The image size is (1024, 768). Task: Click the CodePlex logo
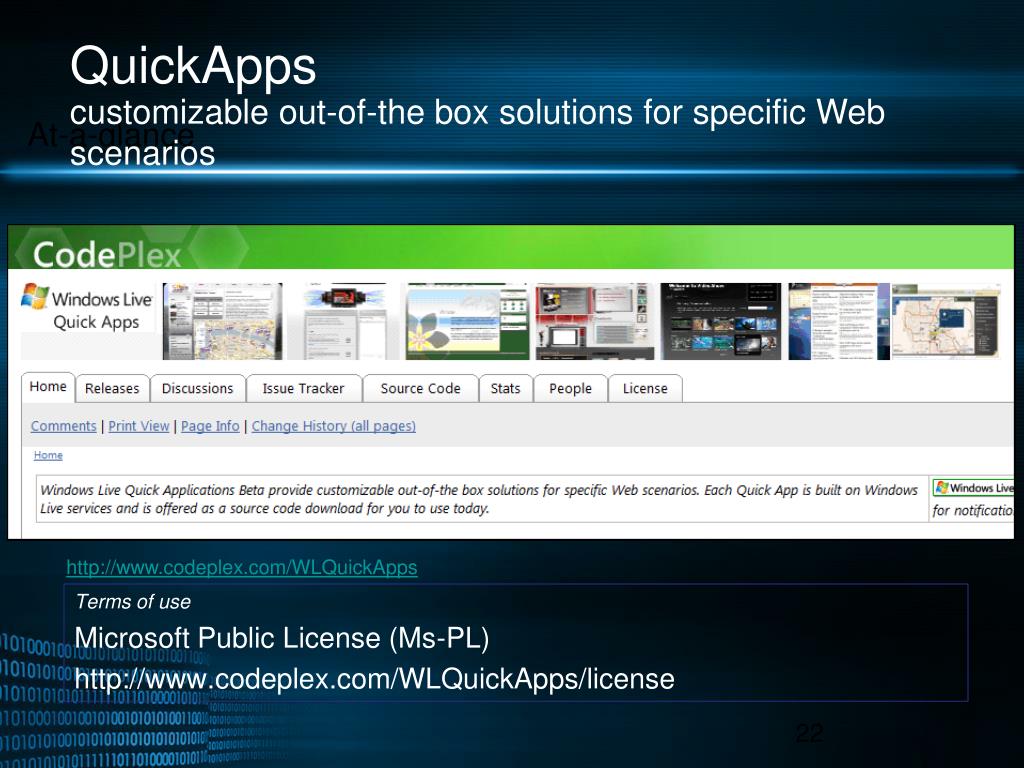(x=107, y=254)
